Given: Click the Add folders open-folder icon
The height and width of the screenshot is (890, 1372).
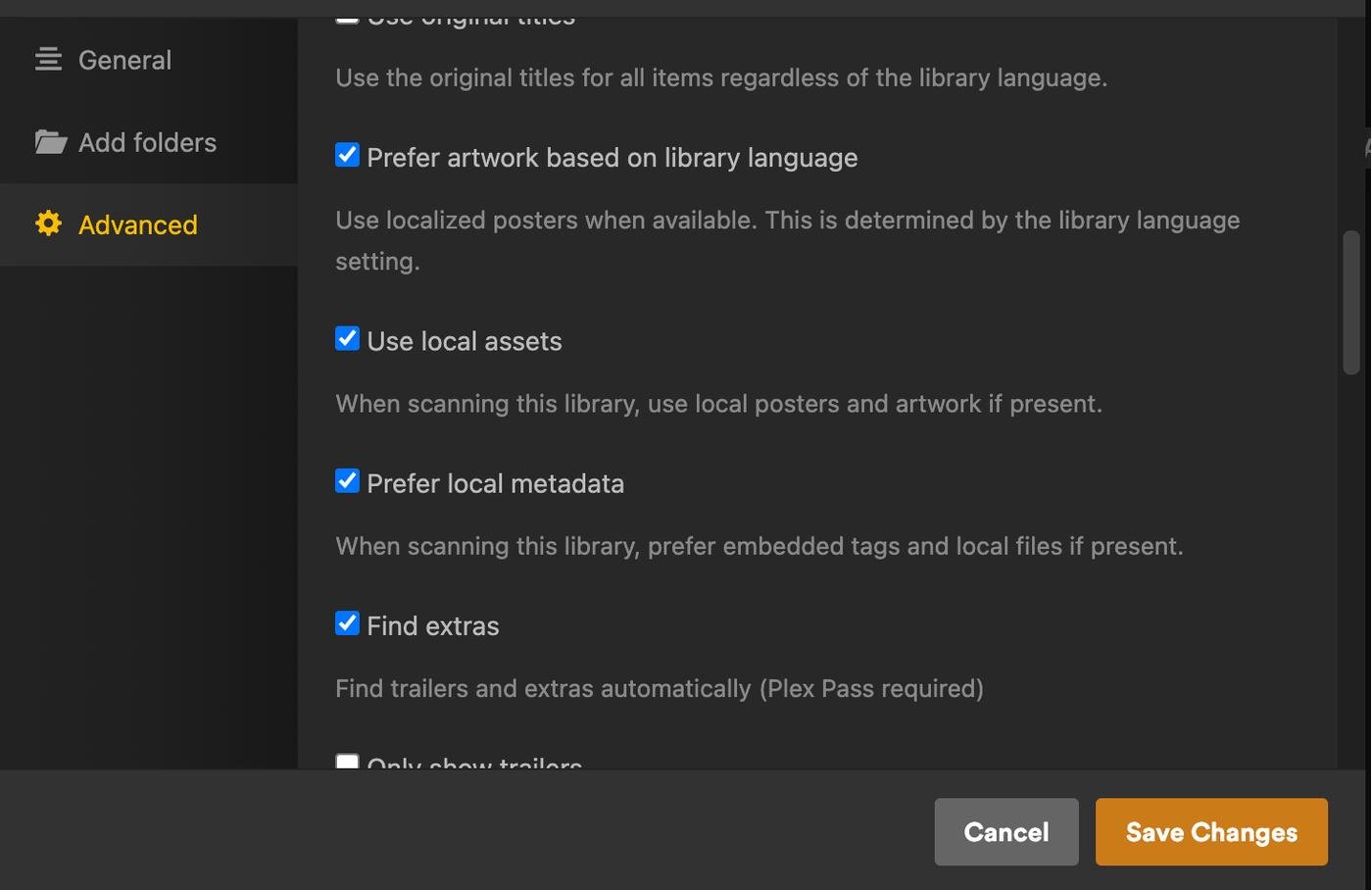Looking at the screenshot, I should coord(50,142).
